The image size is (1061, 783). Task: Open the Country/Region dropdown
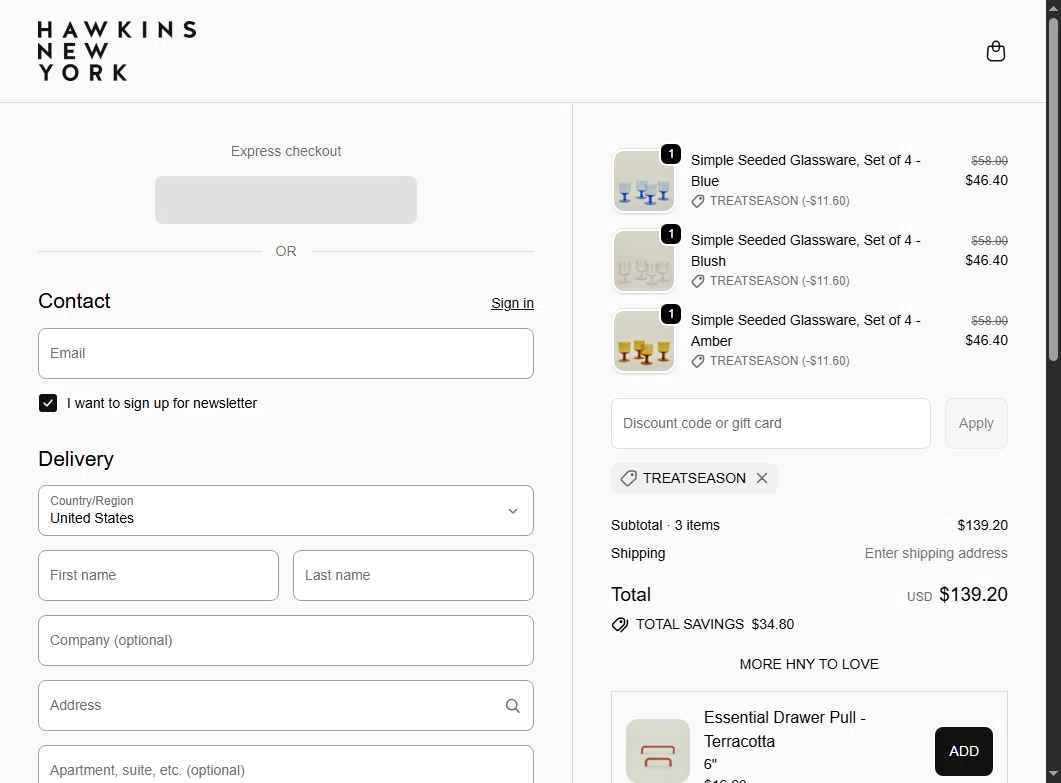click(x=286, y=510)
